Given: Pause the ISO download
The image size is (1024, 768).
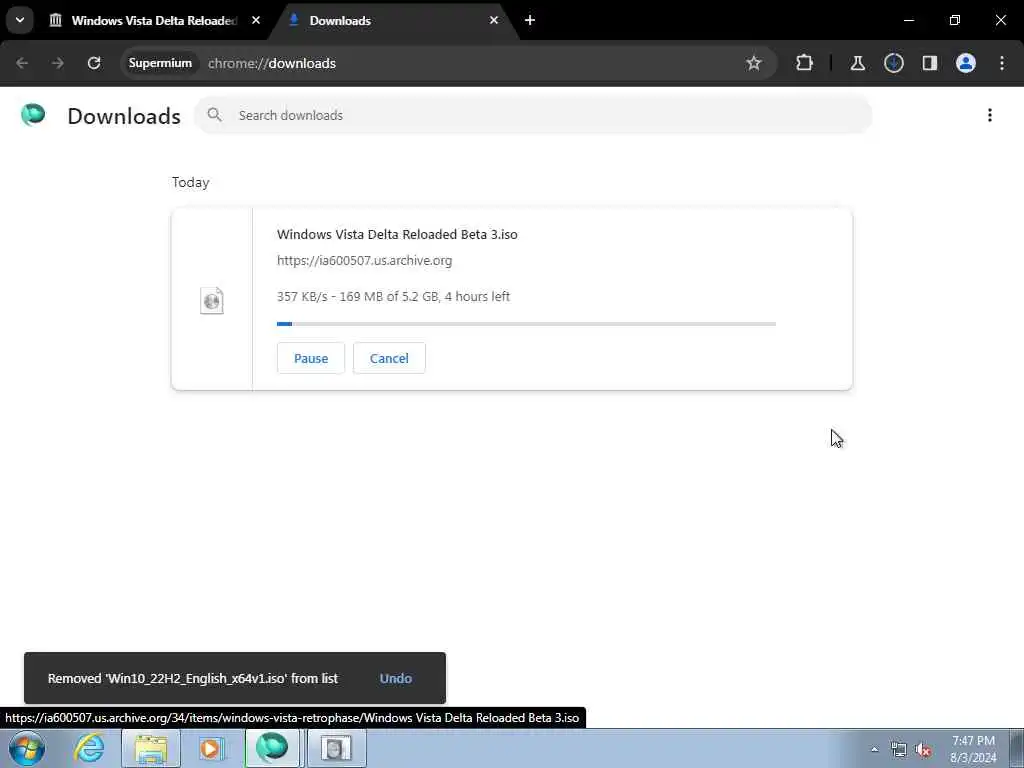Looking at the screenshot, I should tap(311, 358).
